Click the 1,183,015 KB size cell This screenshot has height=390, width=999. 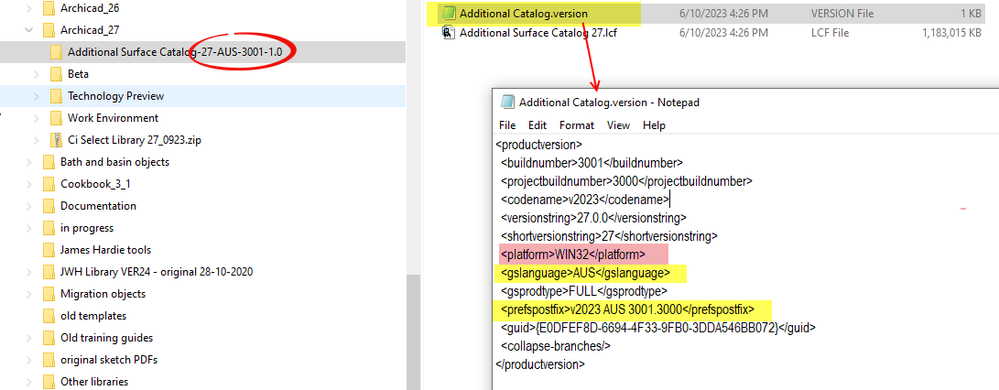(x=951, y=33)
